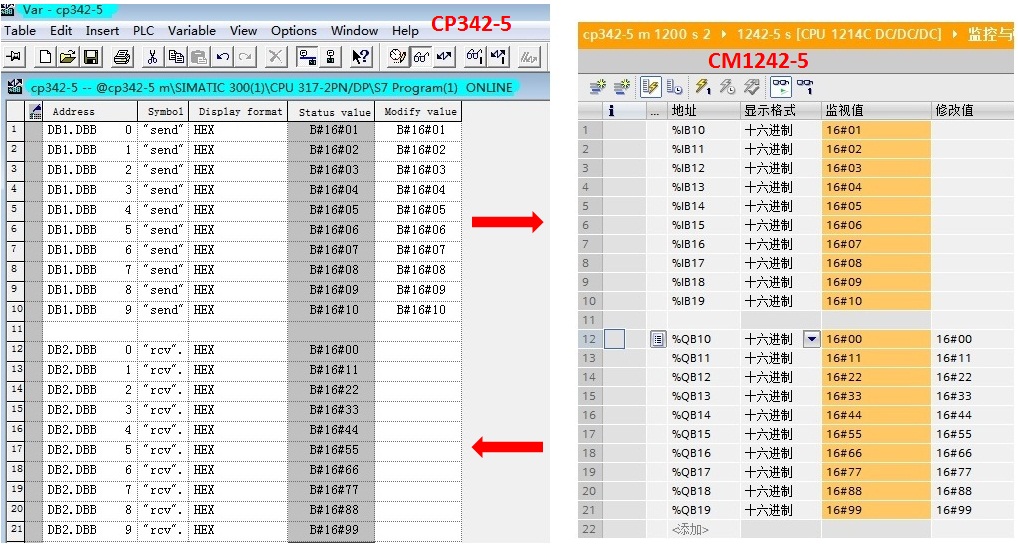This screenshot has width=1018, height=545.
Task: Click activate modify values once icon
Action: click(499, 57)
